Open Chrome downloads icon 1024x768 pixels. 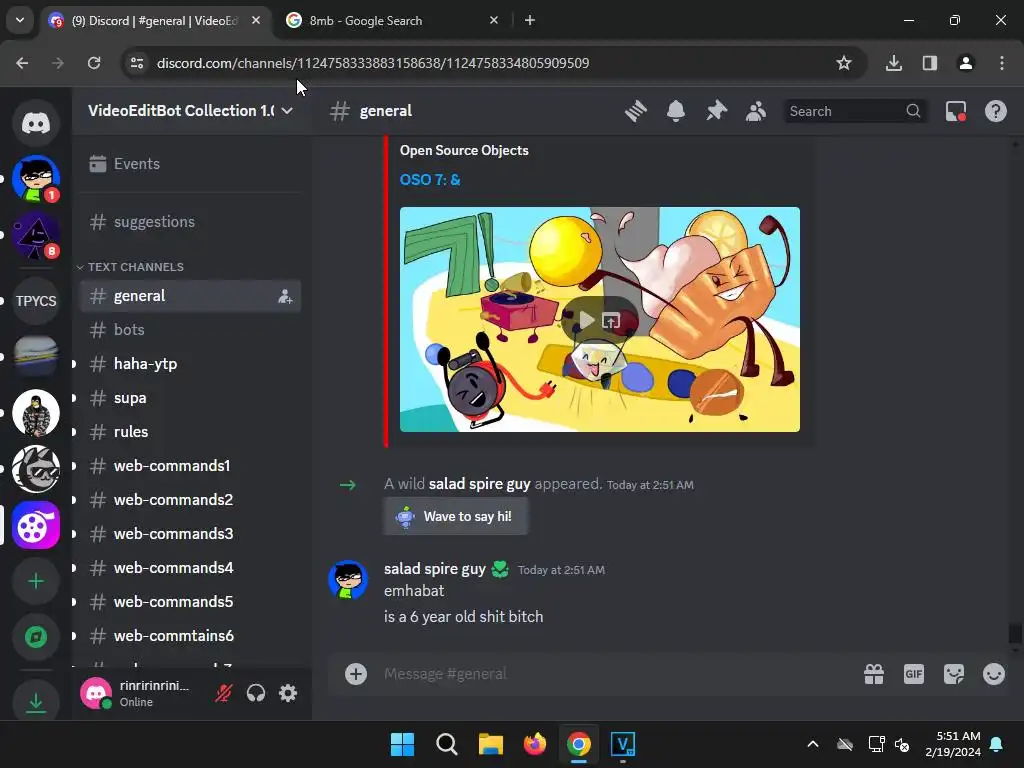click(894, 63)
